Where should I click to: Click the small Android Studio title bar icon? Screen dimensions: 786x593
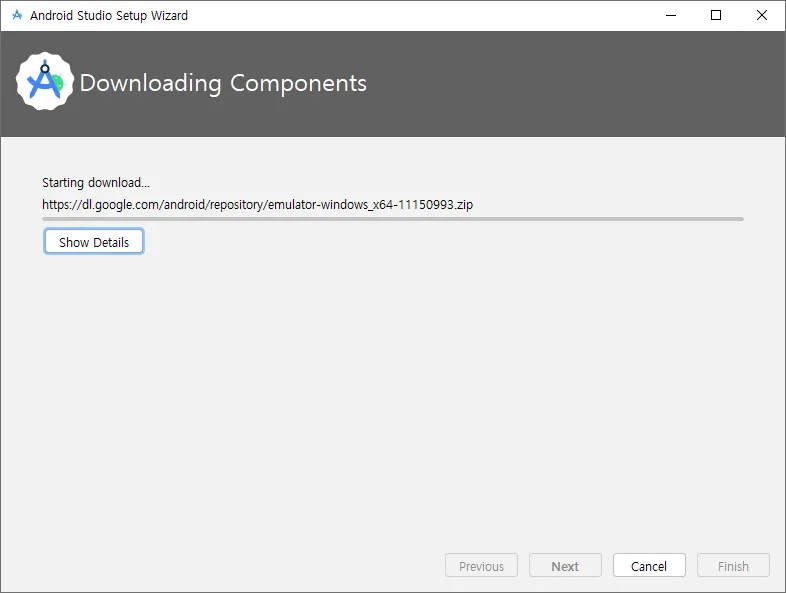(x=17, y=15)
